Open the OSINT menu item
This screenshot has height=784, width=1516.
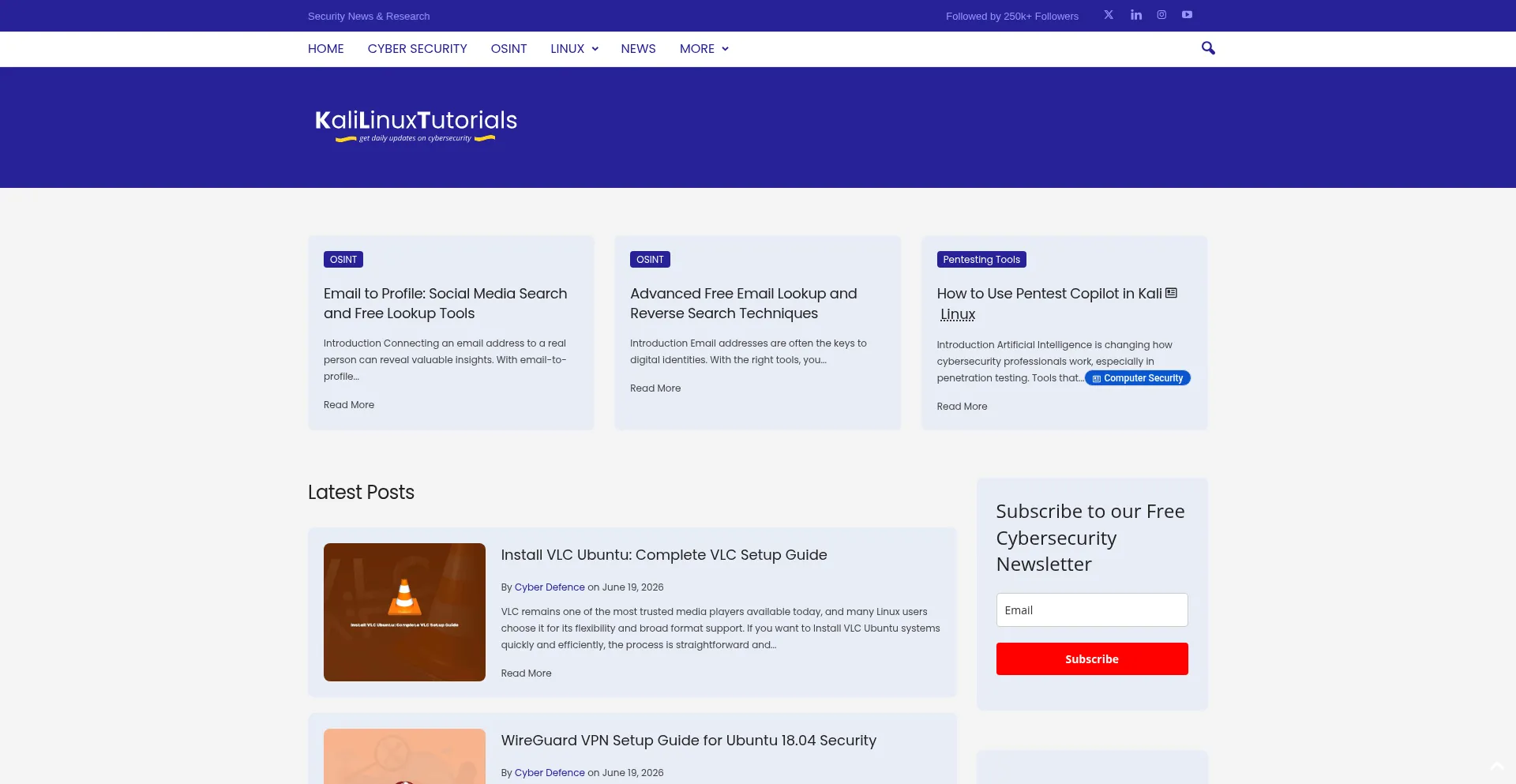click(x=509, y=49)
